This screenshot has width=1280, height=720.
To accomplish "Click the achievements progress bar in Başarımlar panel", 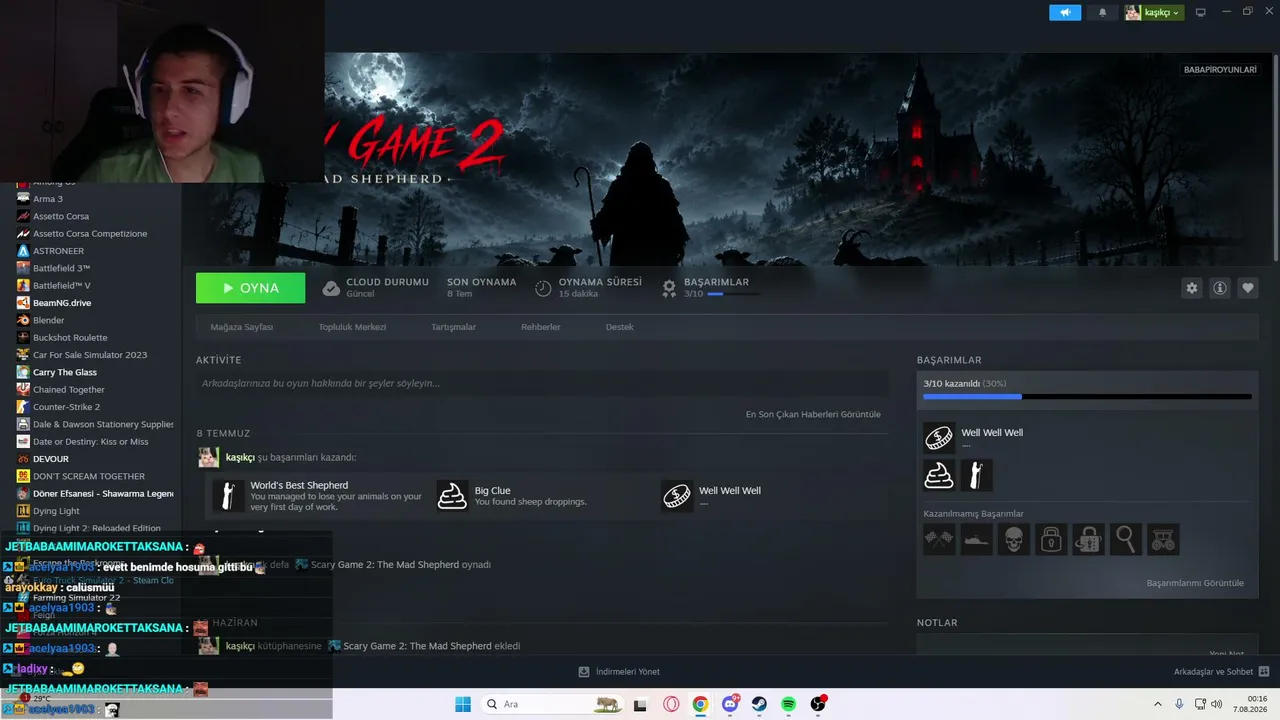I will click(1087, 397).
